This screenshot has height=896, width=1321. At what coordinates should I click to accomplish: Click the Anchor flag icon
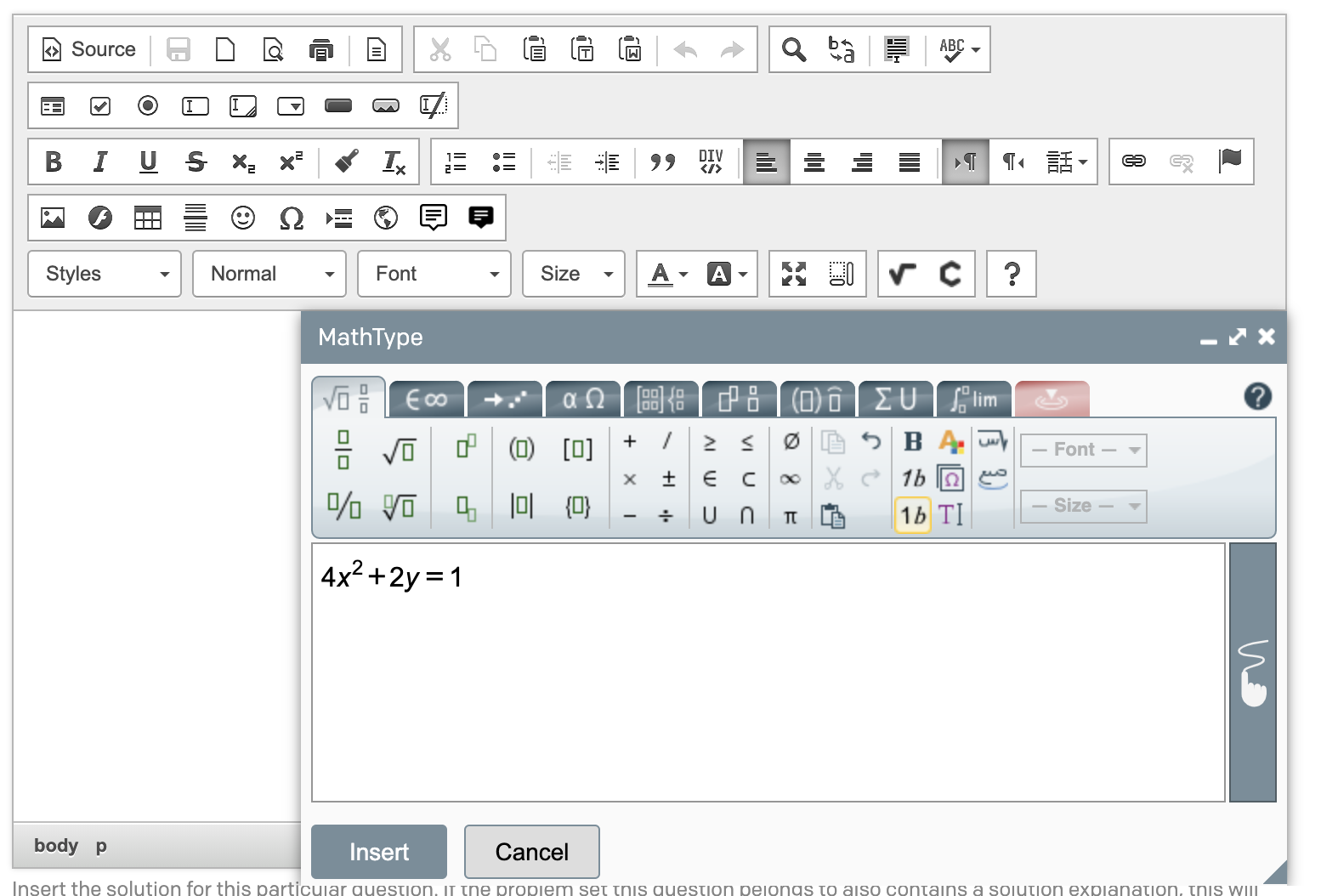1229,162
